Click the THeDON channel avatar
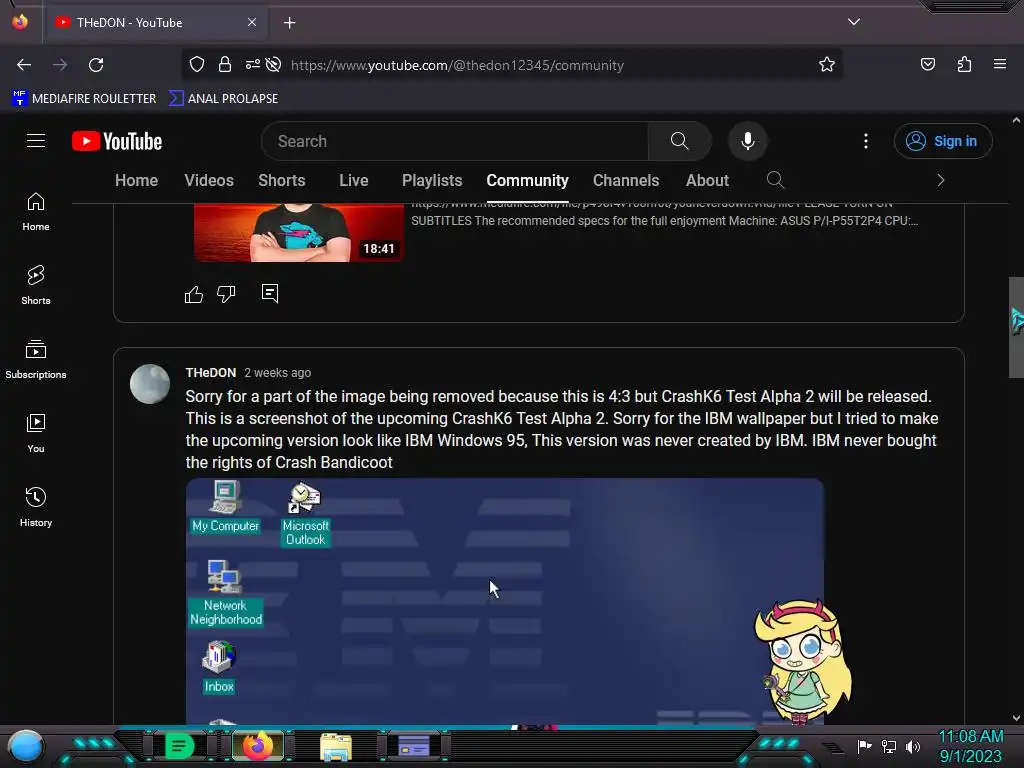This screenshot has height=768, width=1024. click(150, 384)
